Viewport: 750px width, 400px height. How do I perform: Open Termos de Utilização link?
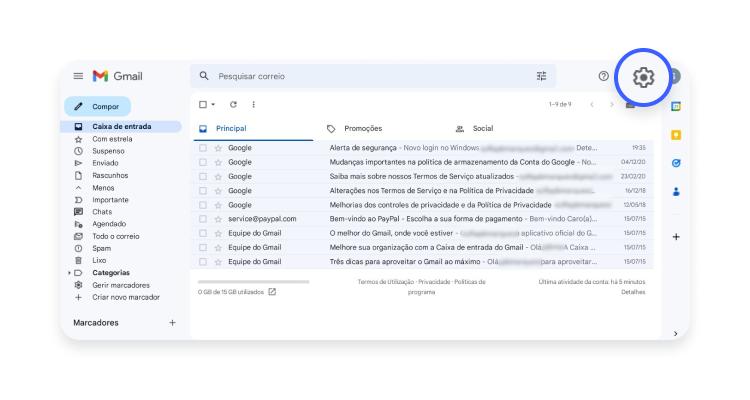coord(386,282)
